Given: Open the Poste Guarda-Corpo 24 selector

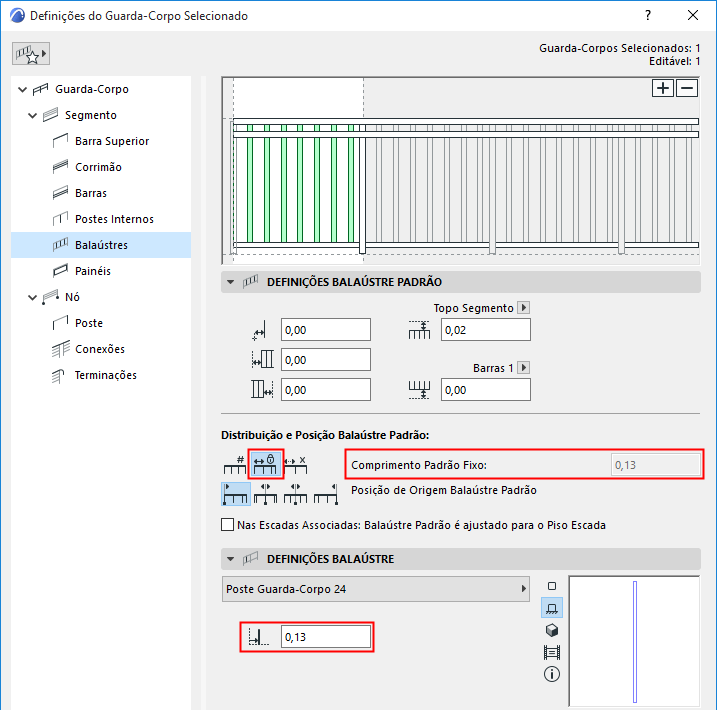Looking at the screenshot, I should pyautogui.click(x=375, y=589).
